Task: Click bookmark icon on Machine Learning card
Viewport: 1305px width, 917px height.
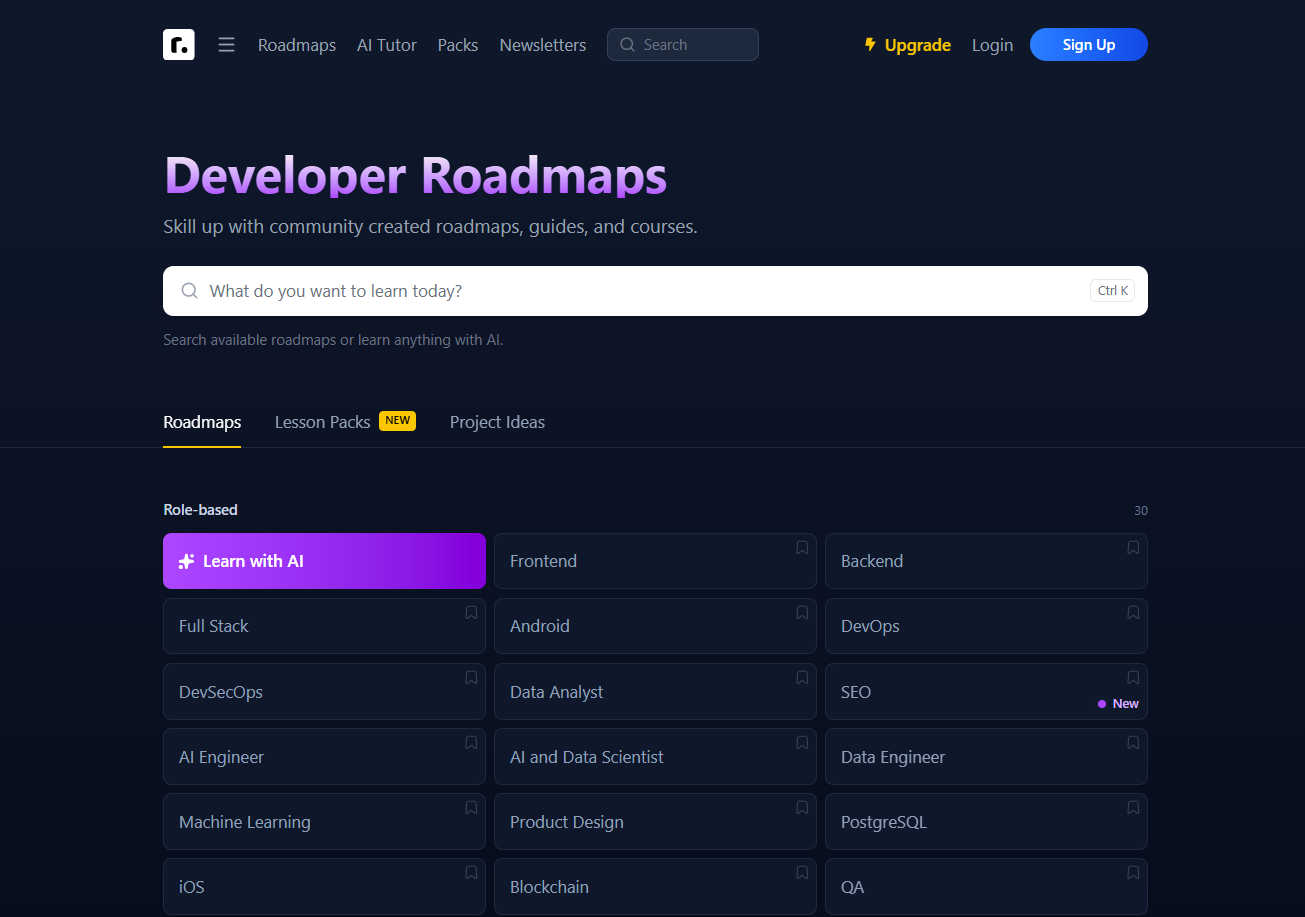Action: point(471,808)
